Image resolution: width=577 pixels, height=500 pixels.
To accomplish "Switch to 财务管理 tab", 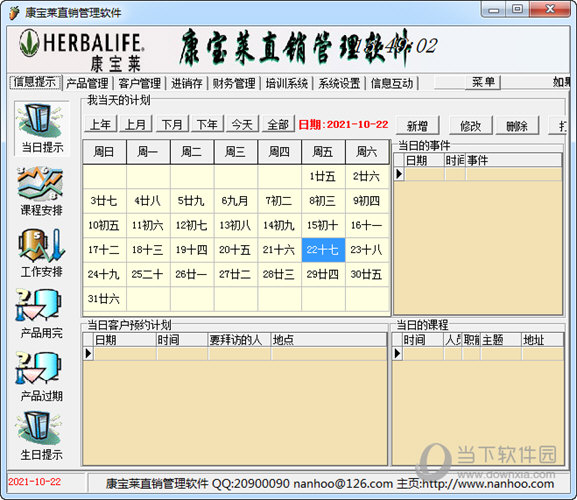I will (x=234, y=84).
